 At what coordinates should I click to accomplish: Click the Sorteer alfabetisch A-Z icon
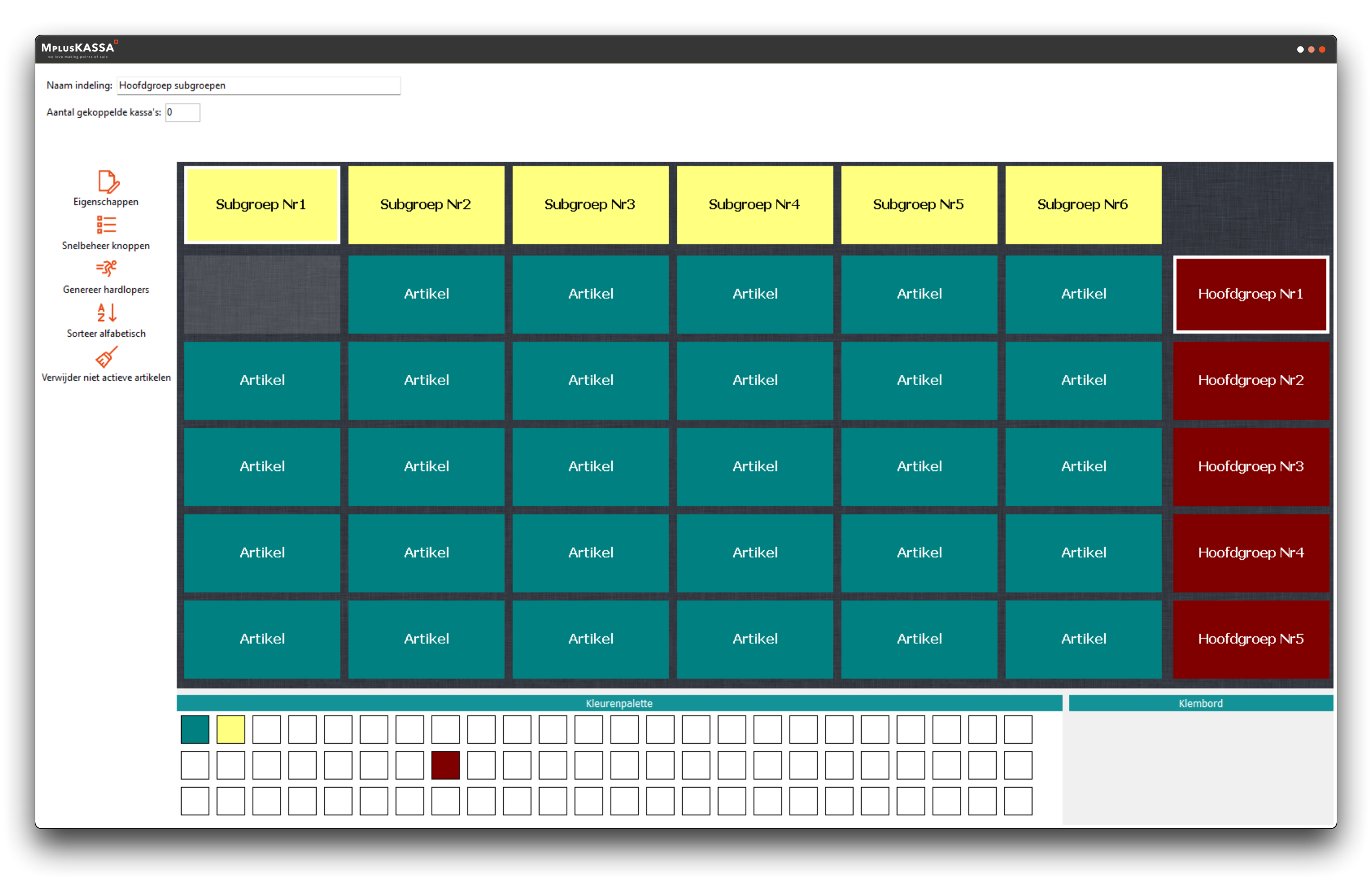pyautogui.click(x=106, y=313)
